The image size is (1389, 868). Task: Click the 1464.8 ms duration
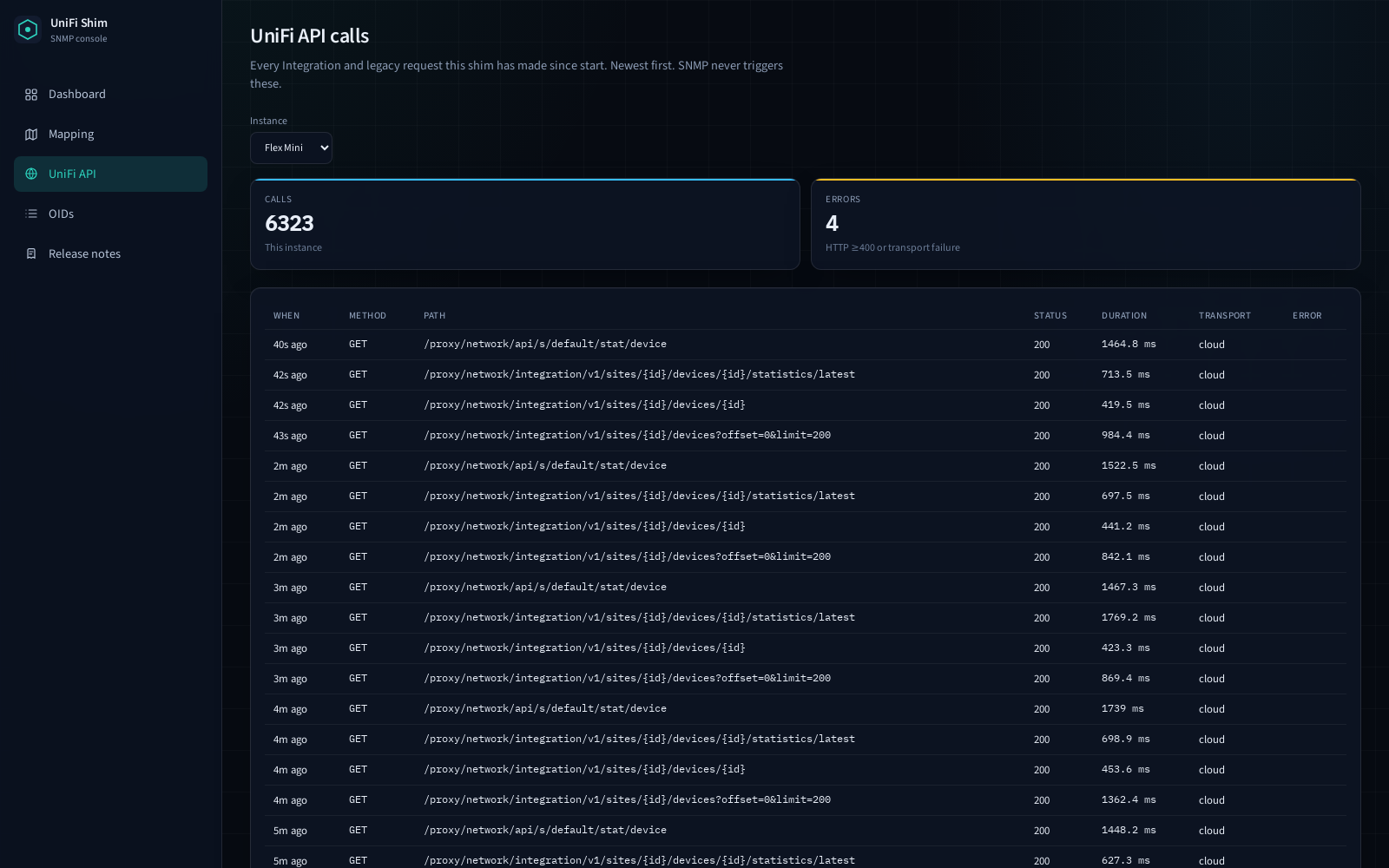[1129, 344]
